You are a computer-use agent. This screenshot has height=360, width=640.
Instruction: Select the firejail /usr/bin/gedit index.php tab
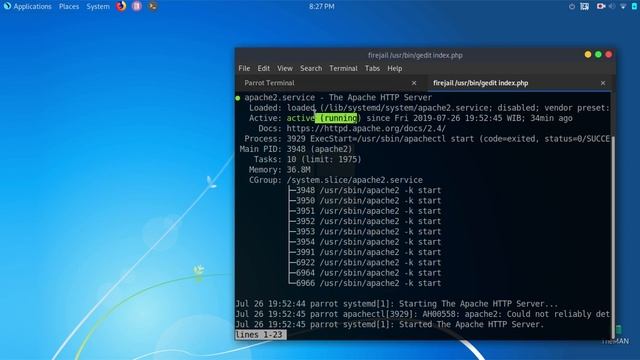pos(520,83)
